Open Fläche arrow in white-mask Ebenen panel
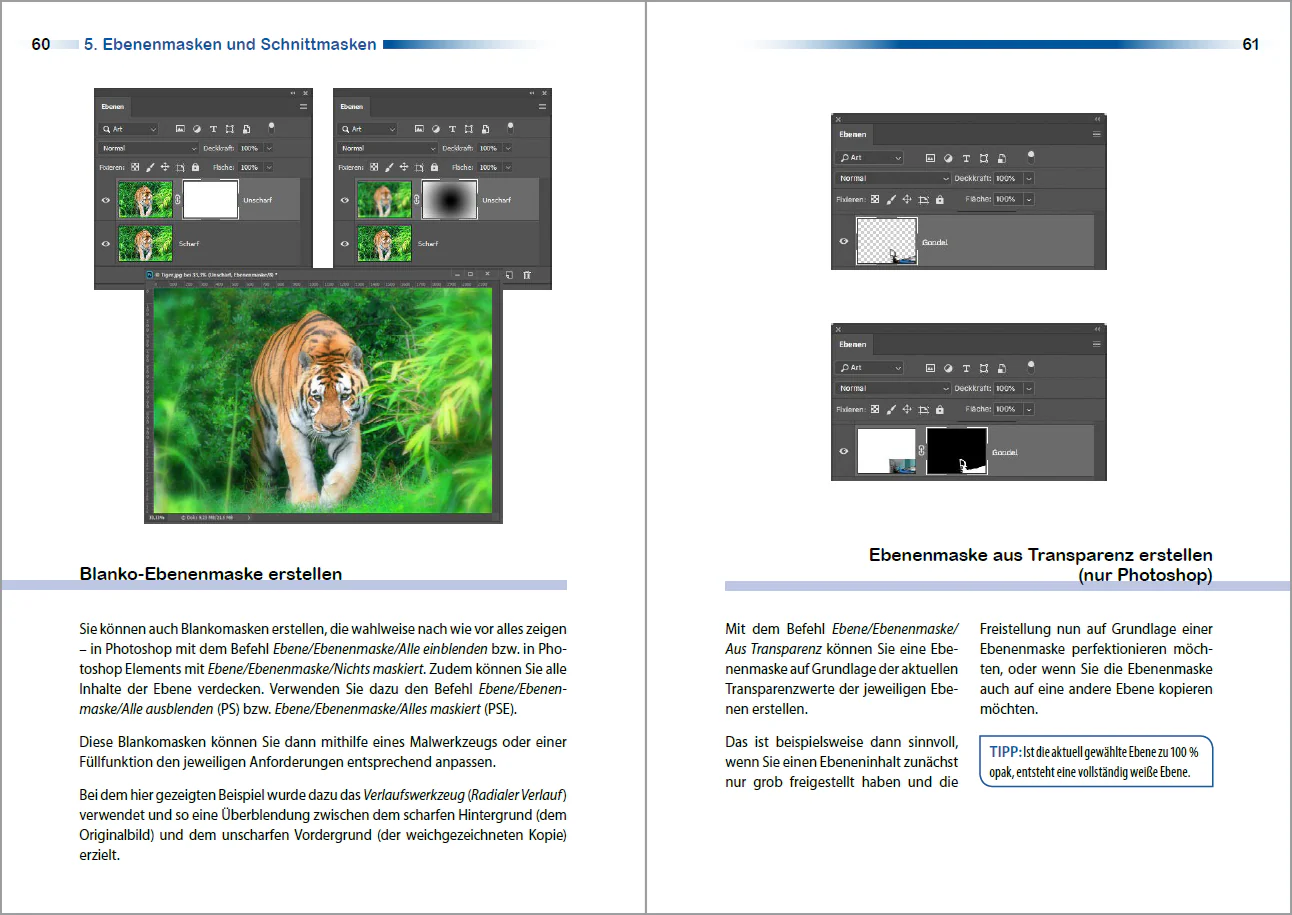This screenshot has height=915, width=1292. (268, 168)
